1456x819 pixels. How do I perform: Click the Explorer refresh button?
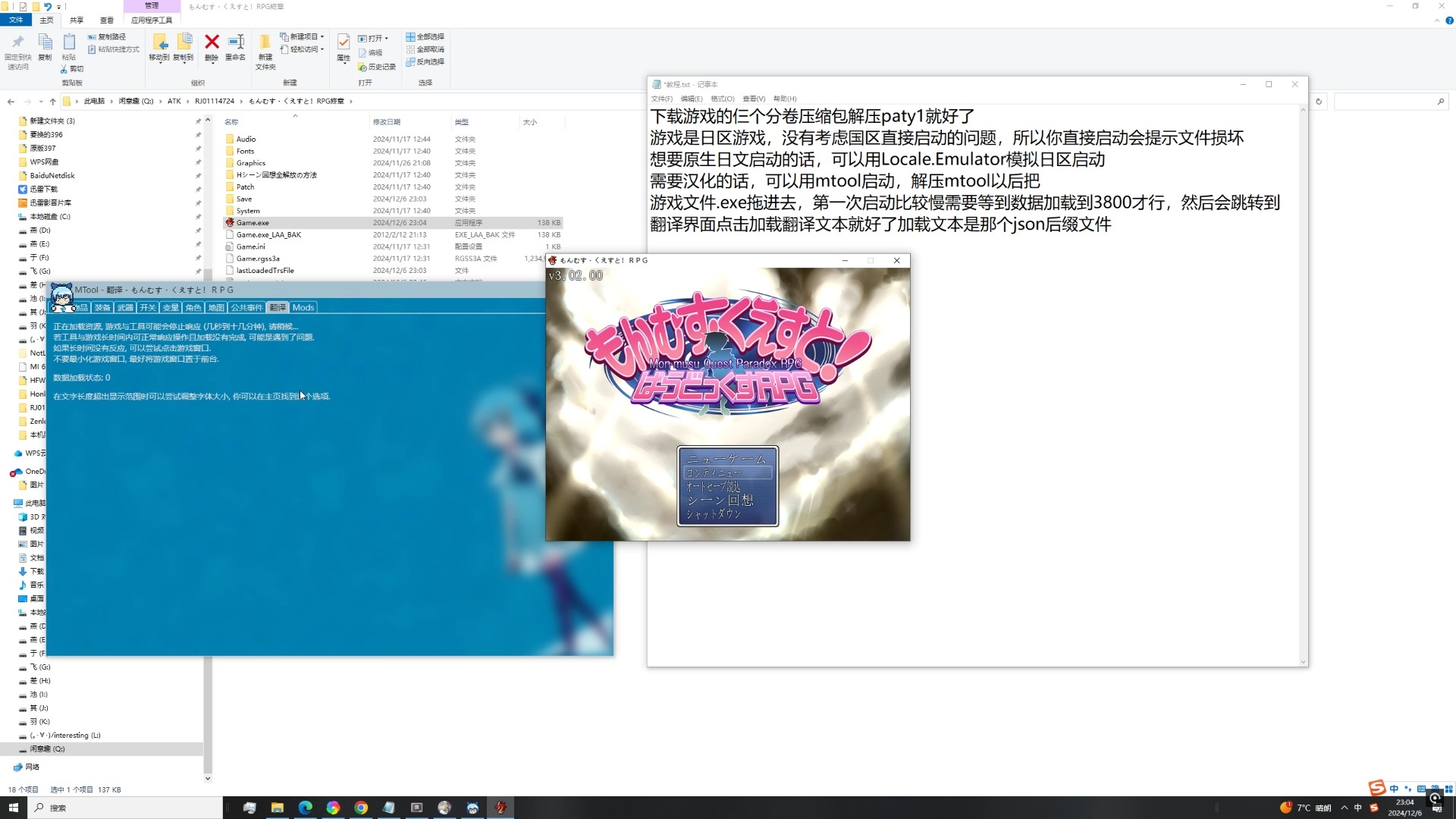[1319, 101]
